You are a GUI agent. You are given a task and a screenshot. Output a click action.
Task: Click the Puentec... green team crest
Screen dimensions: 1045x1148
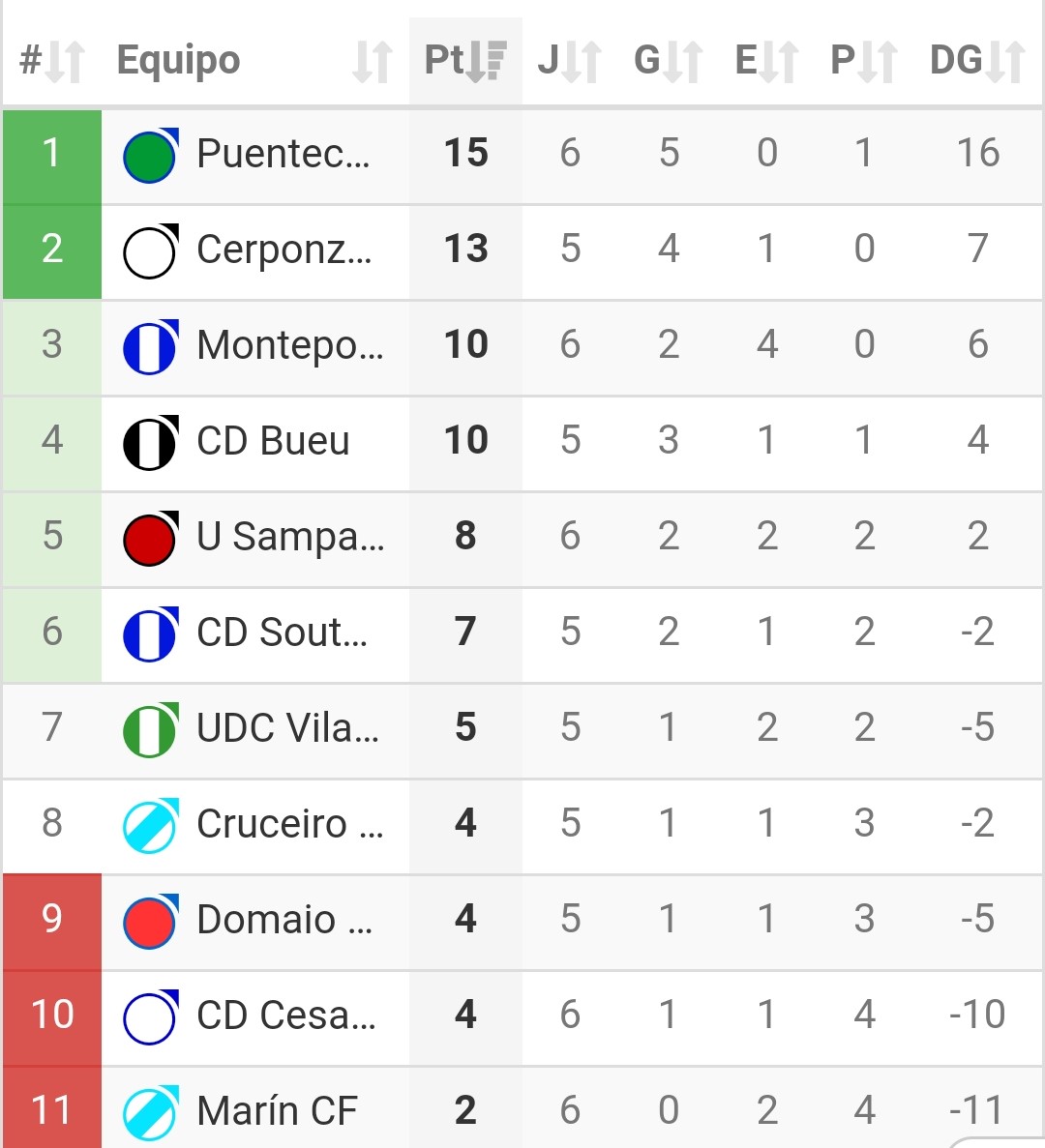coord(150,156)
